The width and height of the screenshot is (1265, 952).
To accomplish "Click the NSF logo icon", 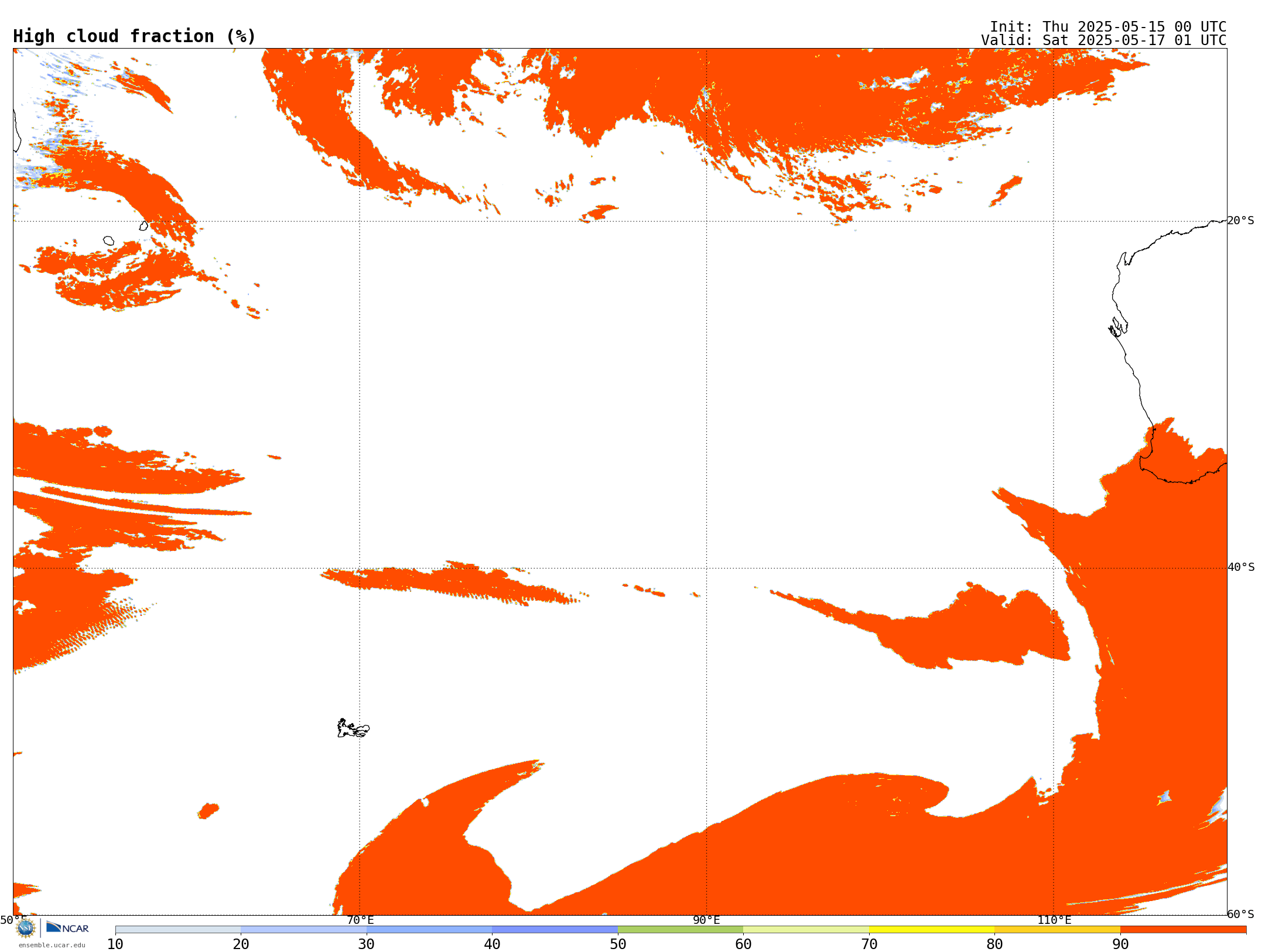I will tap(26, 928).
